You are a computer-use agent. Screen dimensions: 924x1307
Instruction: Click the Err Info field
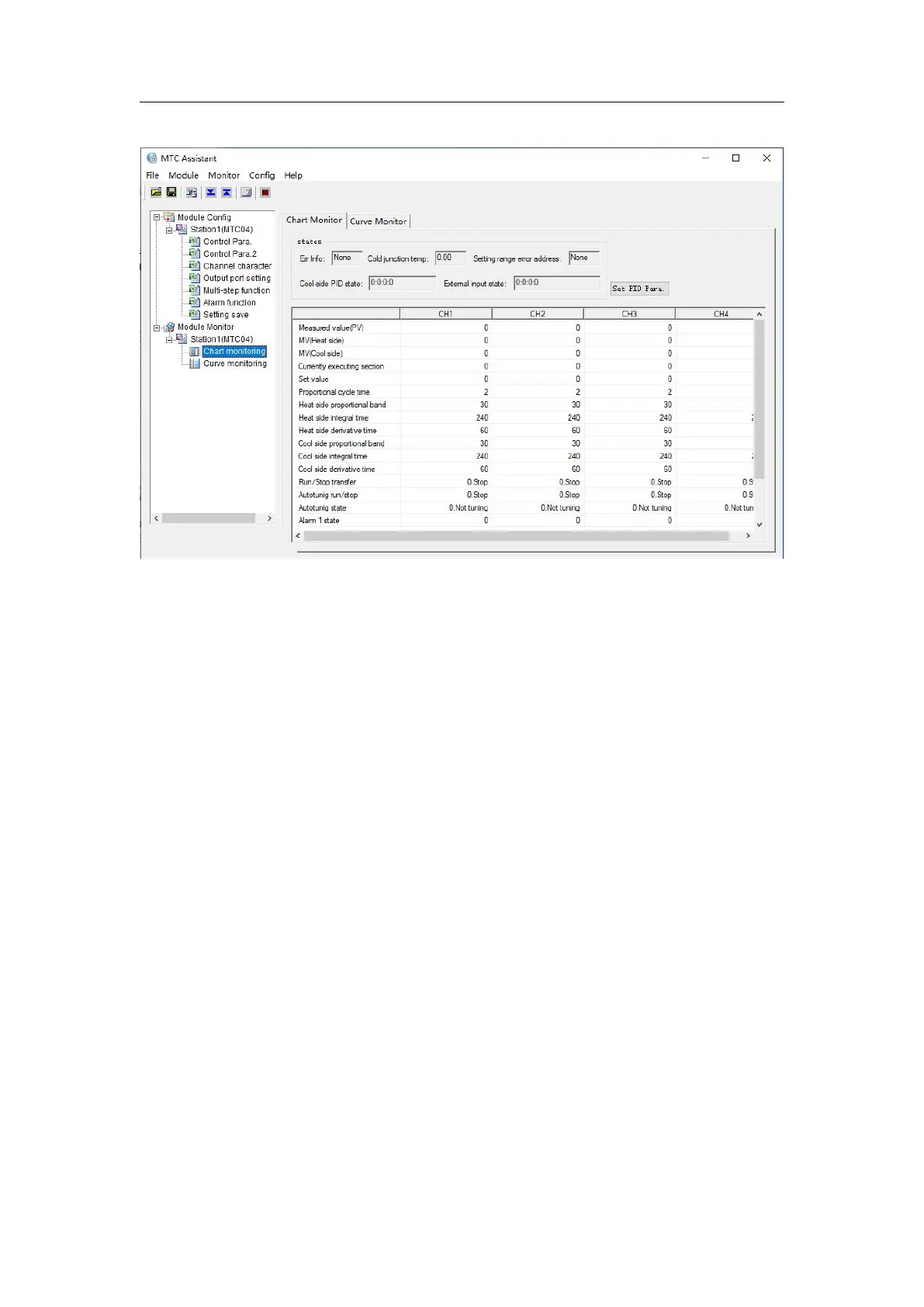point(347,258)
